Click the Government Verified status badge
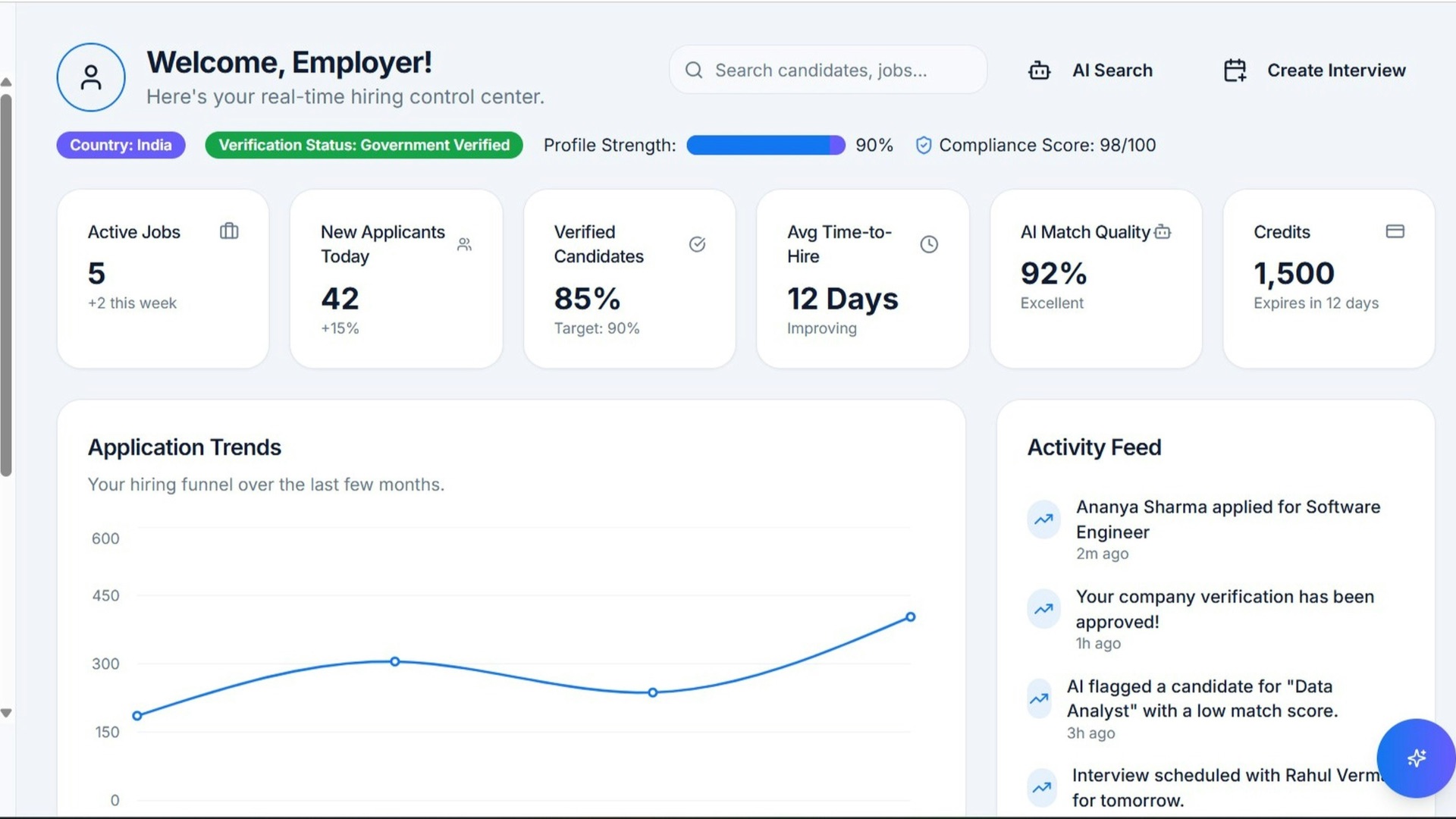Screen dimensions: 1456x819 [364, 145]
